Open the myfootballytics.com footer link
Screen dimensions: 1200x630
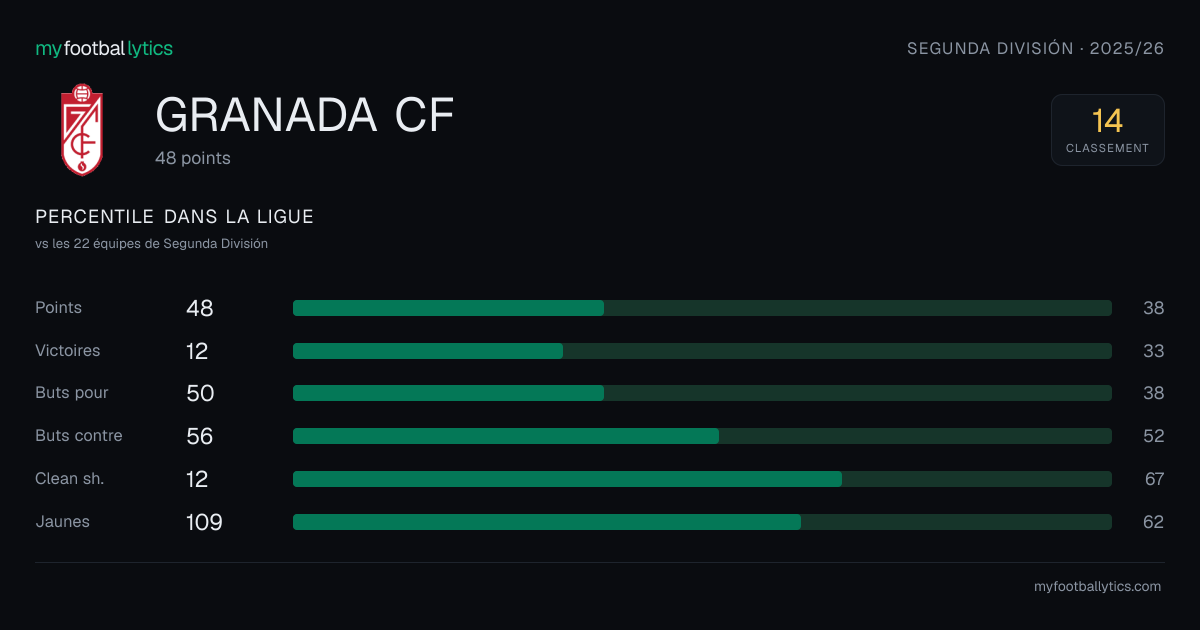1097,587
